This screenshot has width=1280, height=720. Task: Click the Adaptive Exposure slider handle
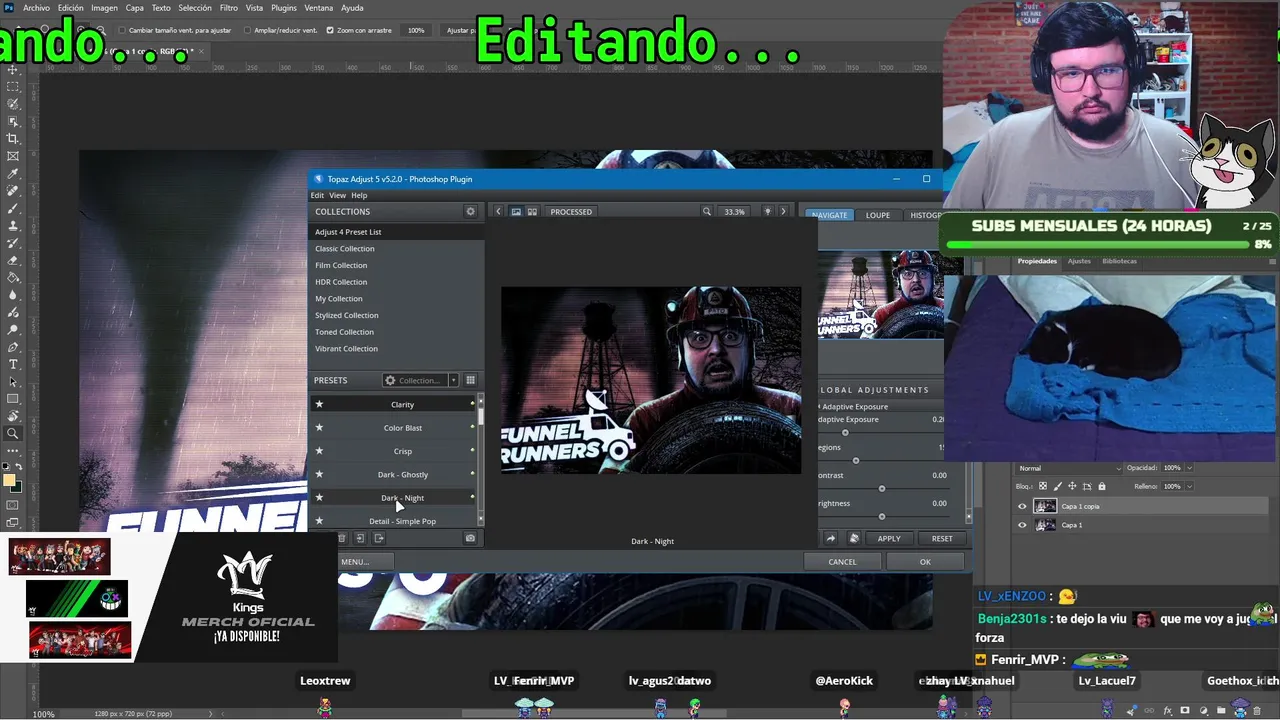click(x=845, y=433)
